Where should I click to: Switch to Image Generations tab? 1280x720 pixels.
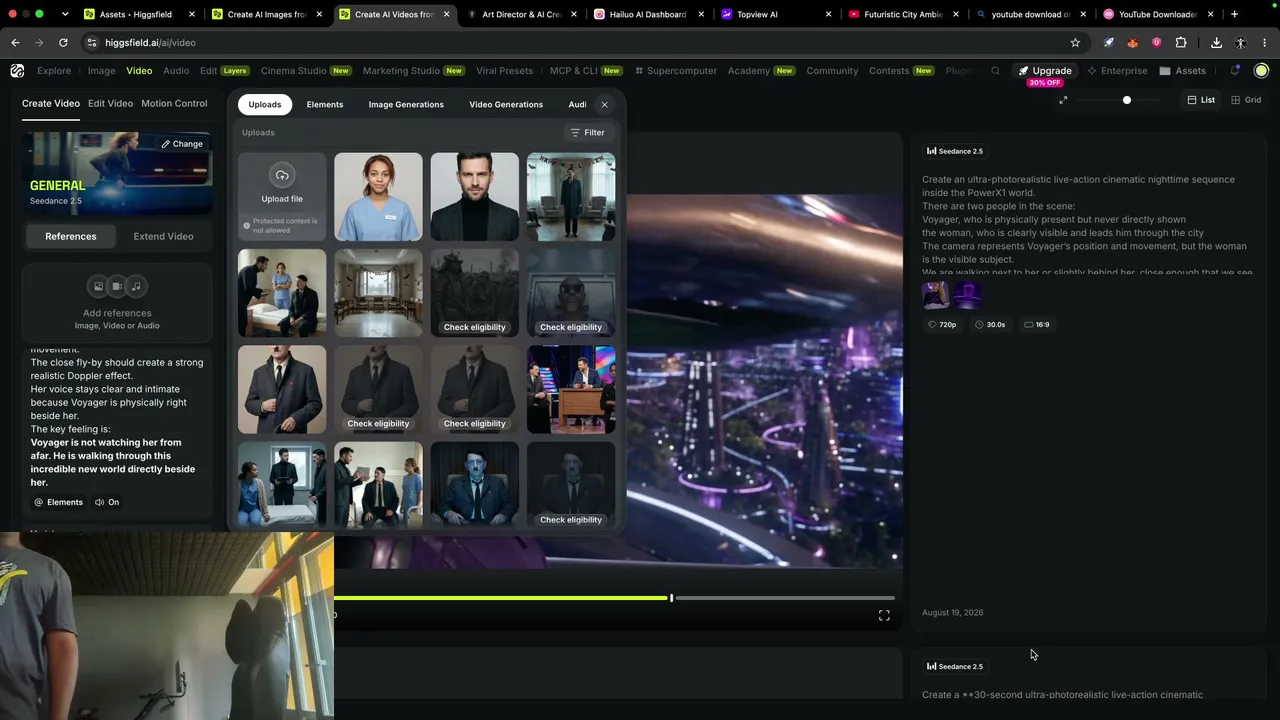[406, 104]
